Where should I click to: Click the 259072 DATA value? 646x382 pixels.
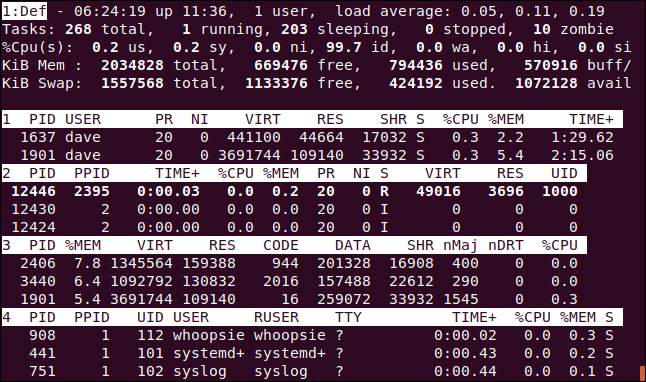[x=344, y=299]
